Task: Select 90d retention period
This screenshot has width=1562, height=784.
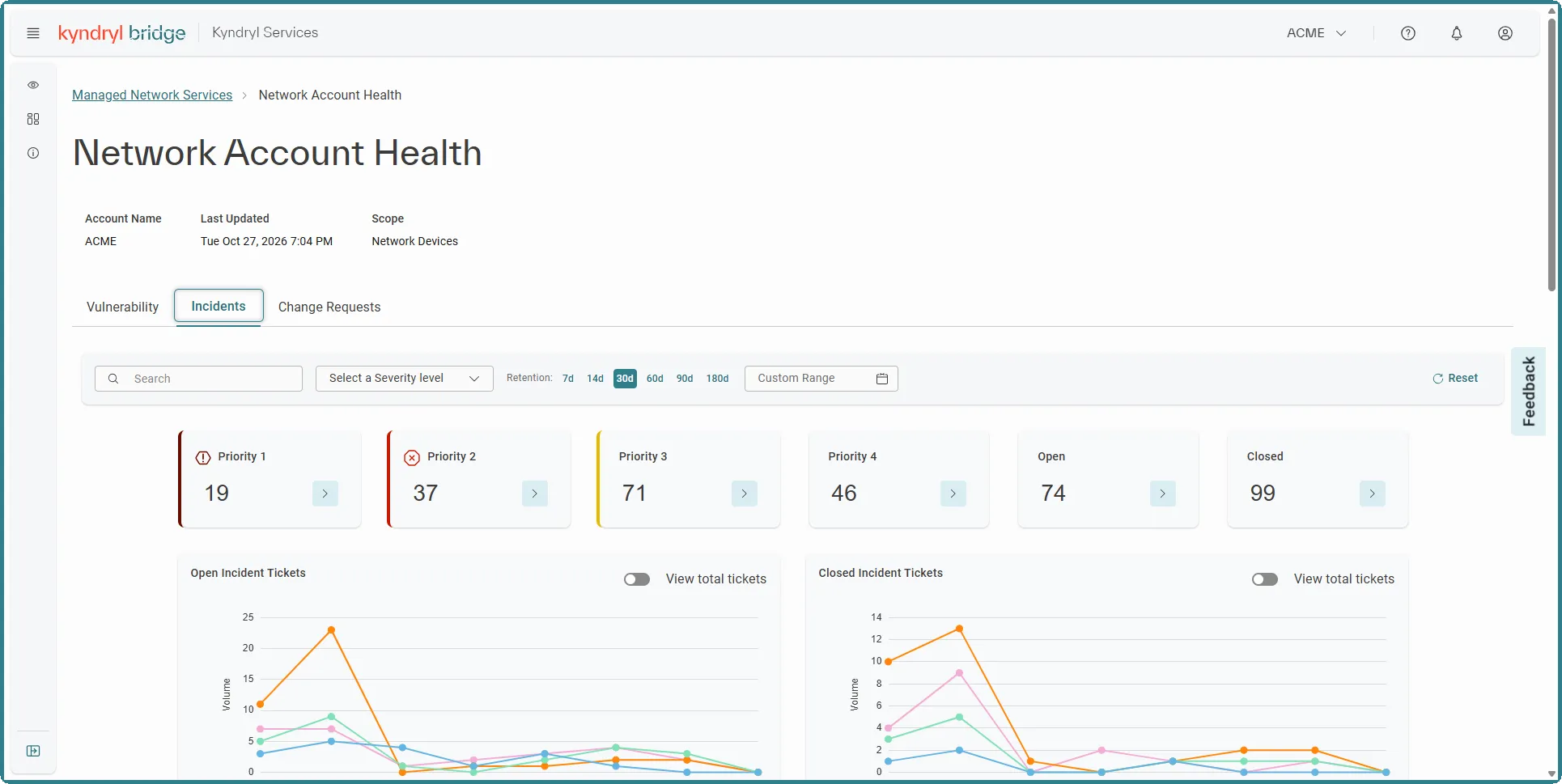Action: tap(685, 379)
